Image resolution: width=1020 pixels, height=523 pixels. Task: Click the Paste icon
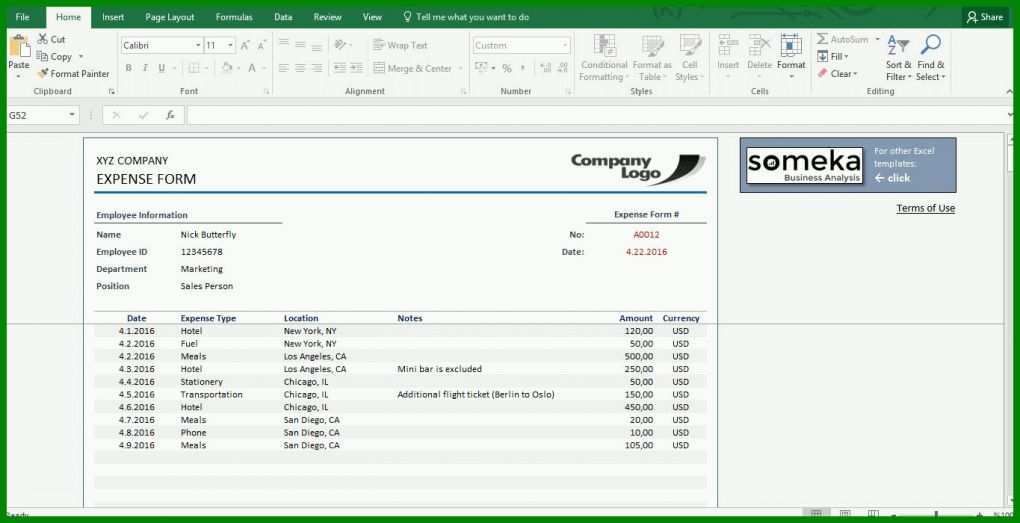point(19,47)
